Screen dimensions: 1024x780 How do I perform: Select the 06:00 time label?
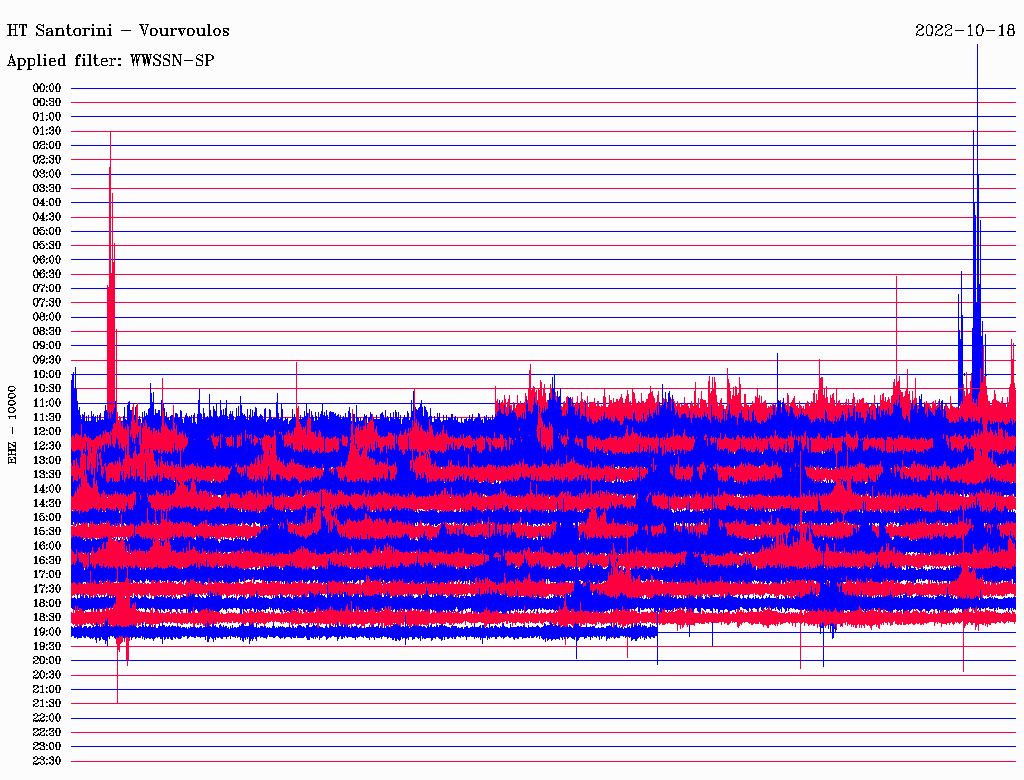click(47, 260)
